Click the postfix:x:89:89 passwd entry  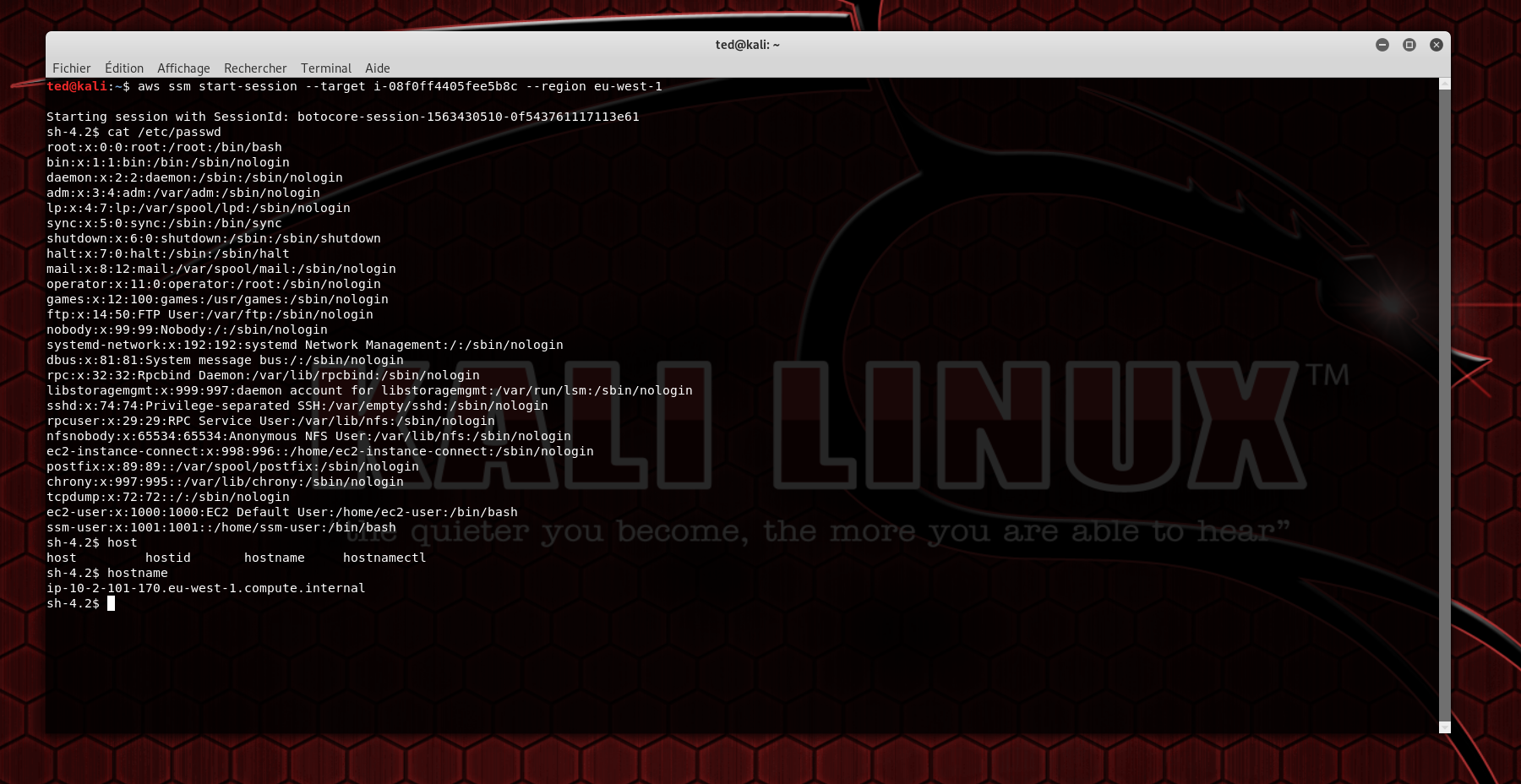pyautogui.click(x=232, y=466)
